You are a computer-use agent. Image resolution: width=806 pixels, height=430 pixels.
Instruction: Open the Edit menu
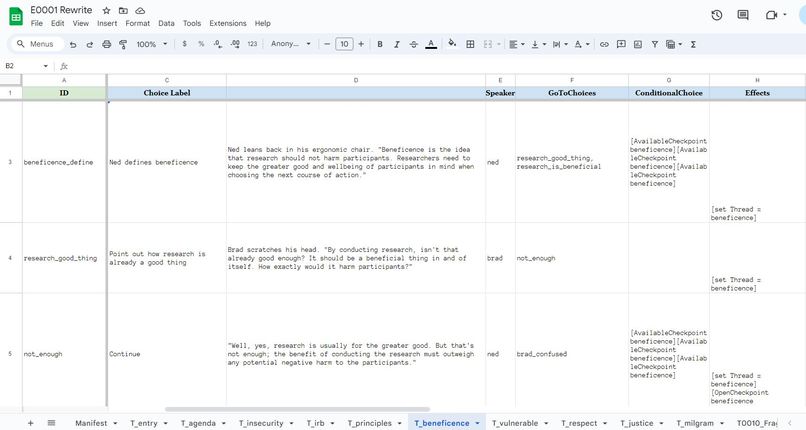[x=58, y=23]
